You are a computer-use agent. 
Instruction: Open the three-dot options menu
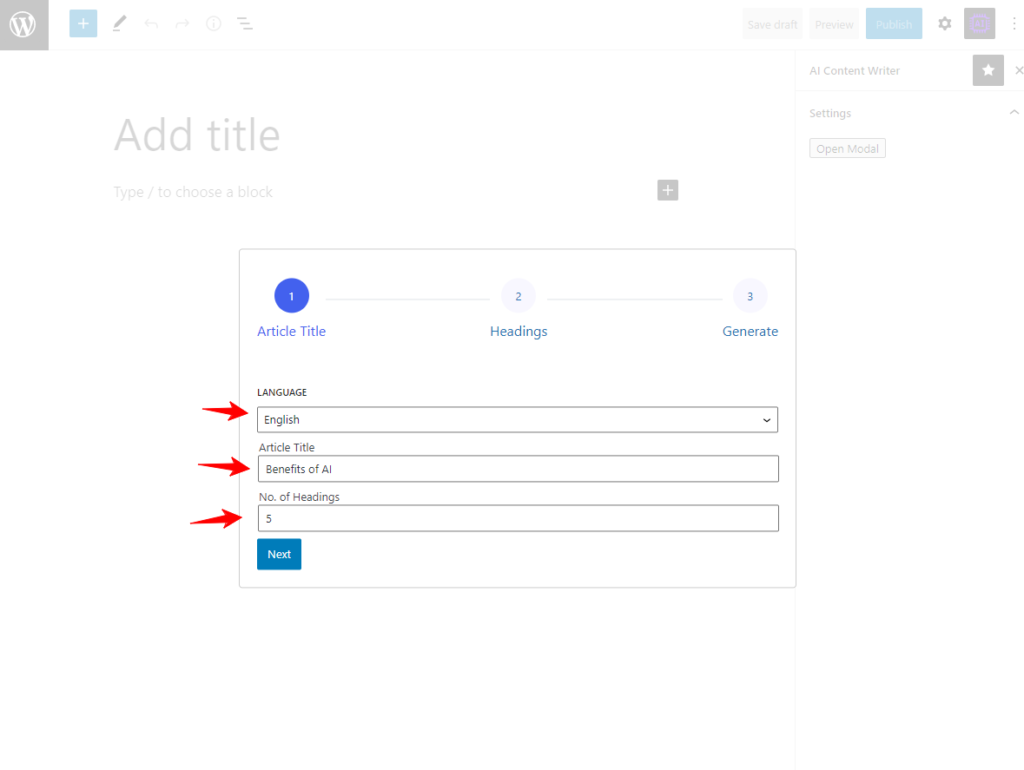pos(1013,24)
